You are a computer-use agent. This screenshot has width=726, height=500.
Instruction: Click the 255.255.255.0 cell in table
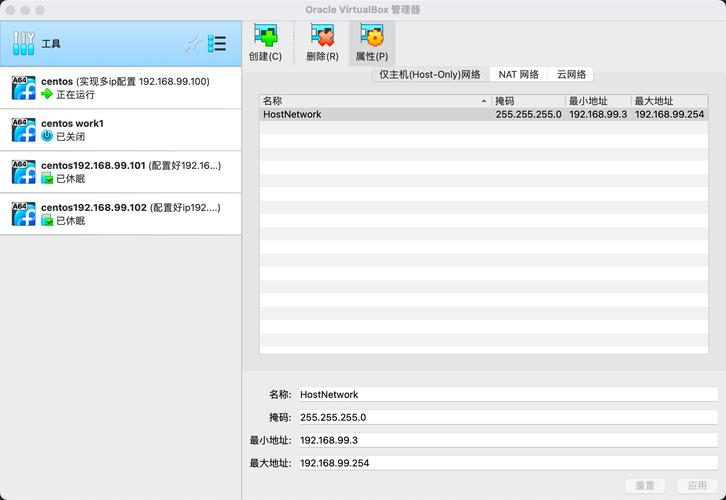pos(528,114)
